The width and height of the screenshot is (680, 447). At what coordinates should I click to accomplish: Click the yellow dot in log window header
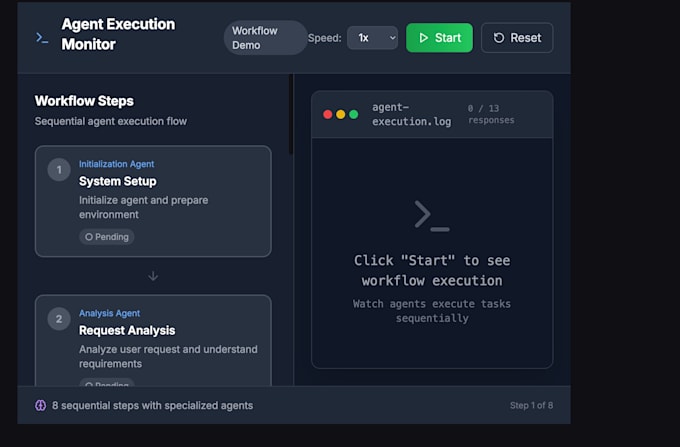[341, 114]
